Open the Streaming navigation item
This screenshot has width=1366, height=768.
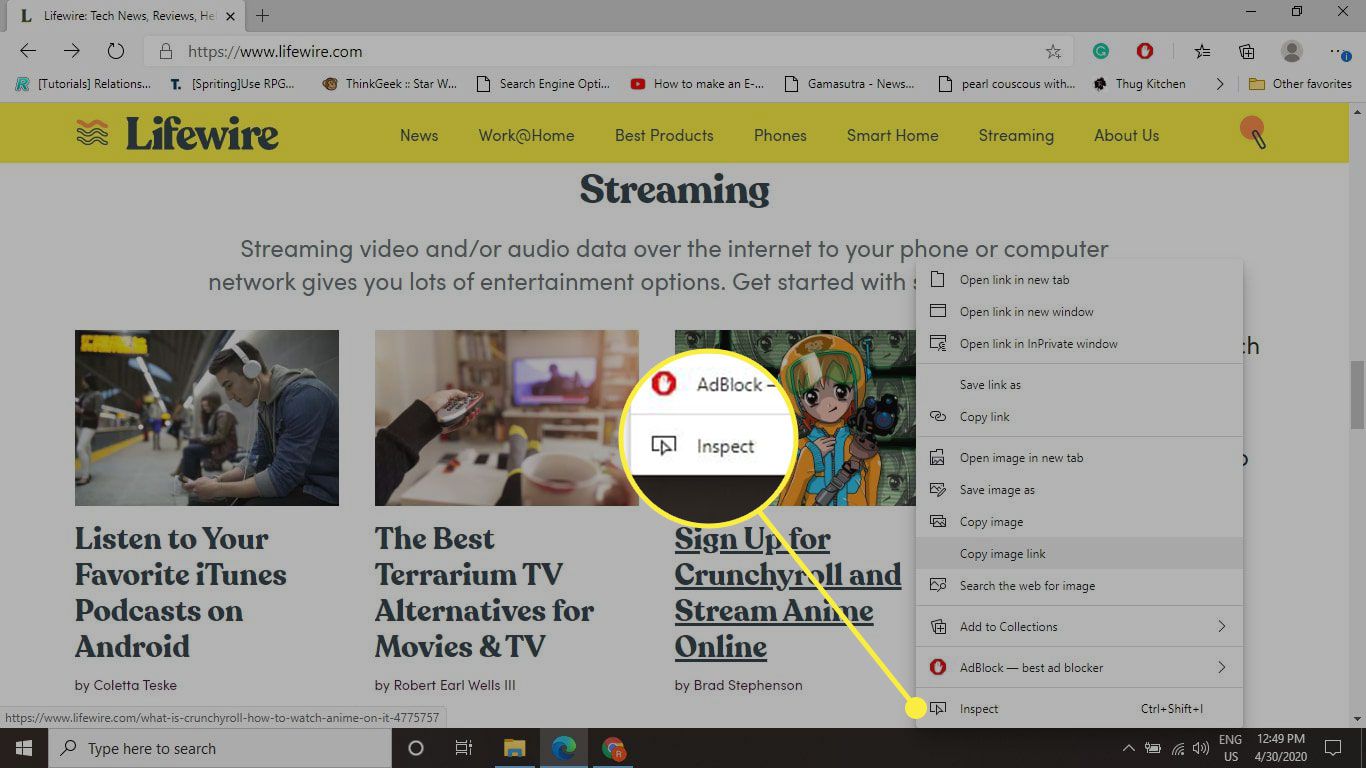1016,135
